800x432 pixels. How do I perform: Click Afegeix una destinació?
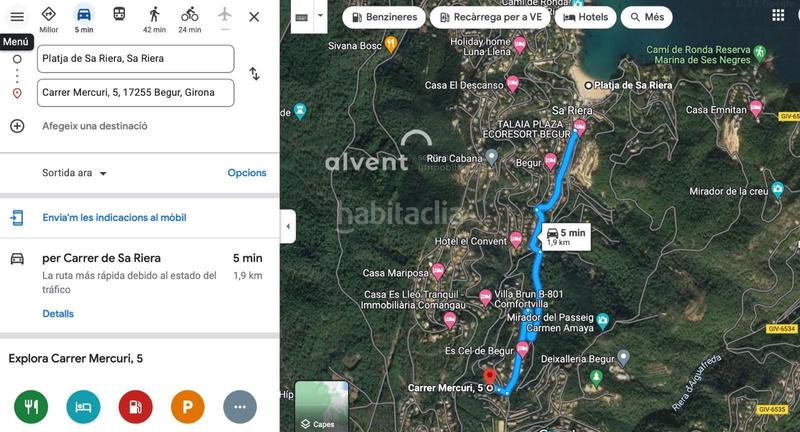point(95,126)
